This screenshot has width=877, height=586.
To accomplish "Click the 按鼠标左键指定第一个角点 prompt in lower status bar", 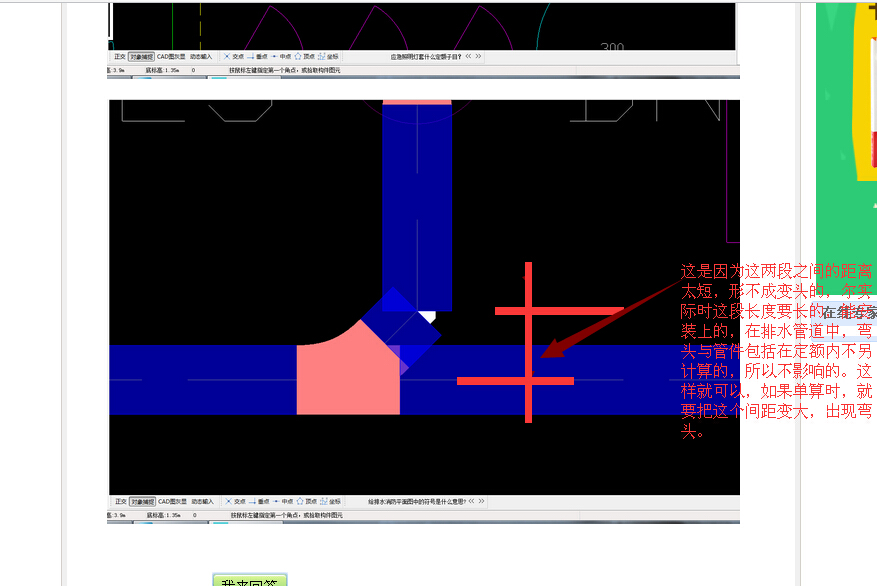I will (x=286, y=515).
